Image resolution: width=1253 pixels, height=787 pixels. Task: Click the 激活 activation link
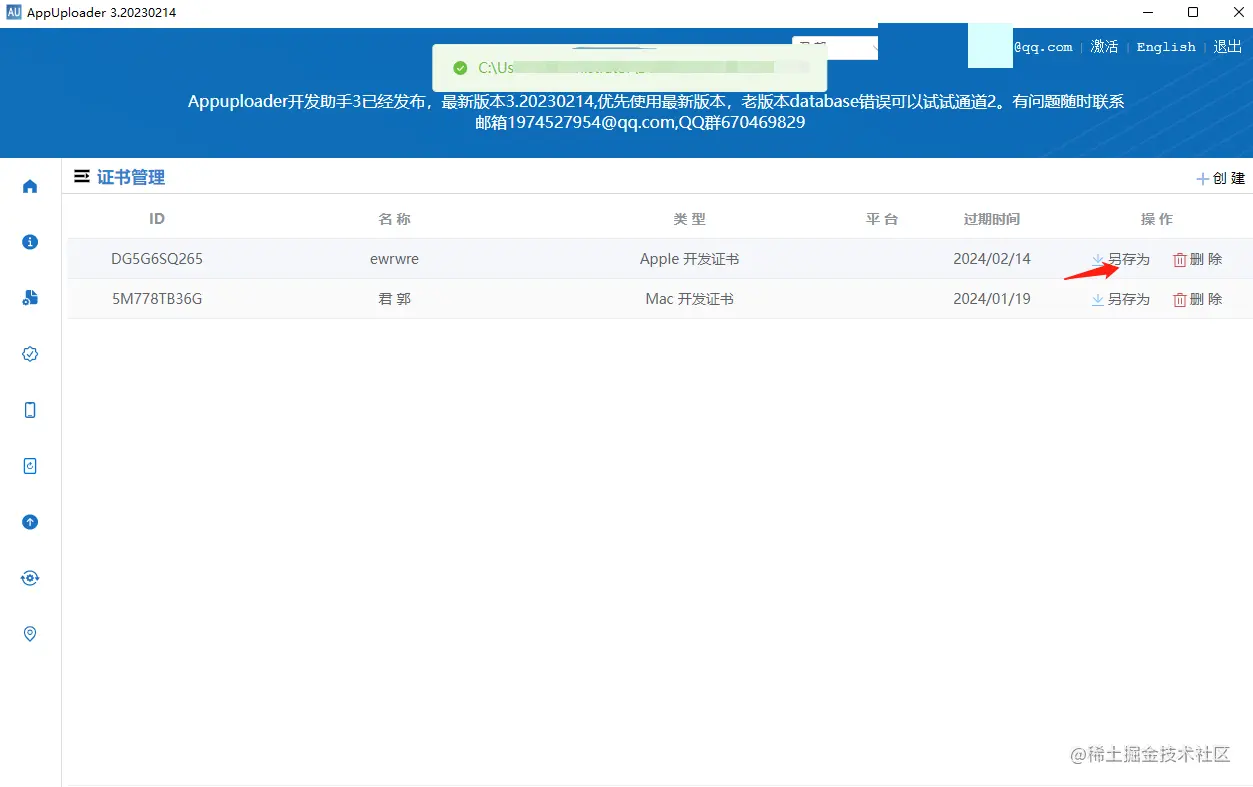pyautogui.click(x=1104, y=47)
